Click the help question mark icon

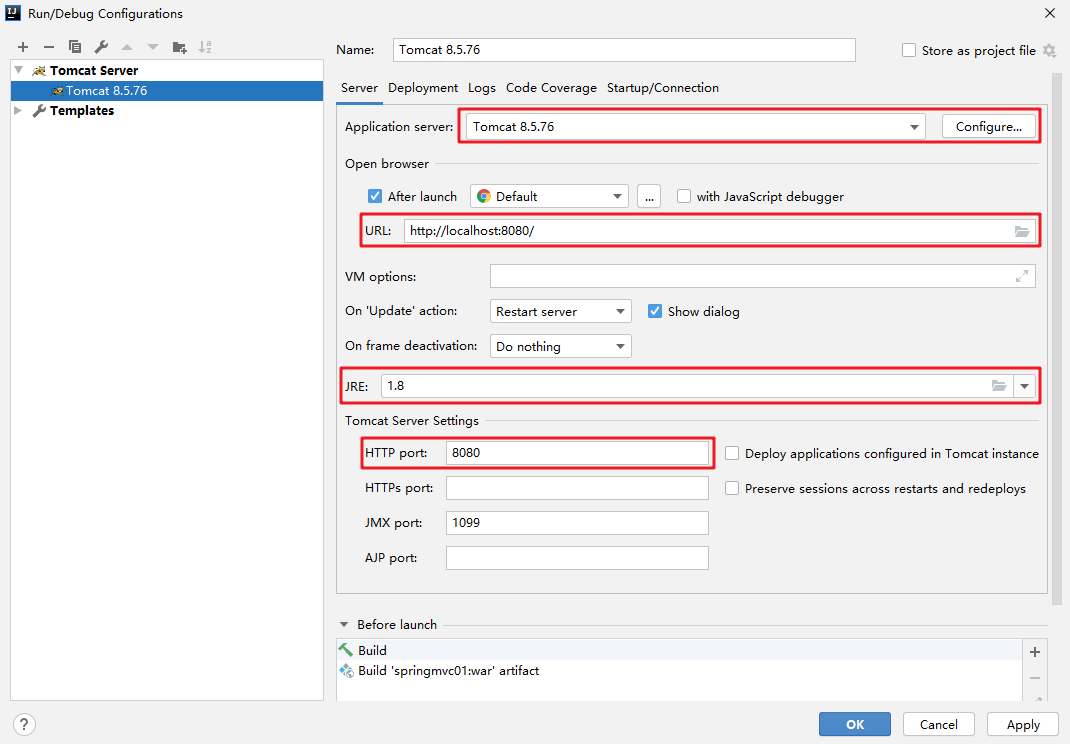click(25, 724)
